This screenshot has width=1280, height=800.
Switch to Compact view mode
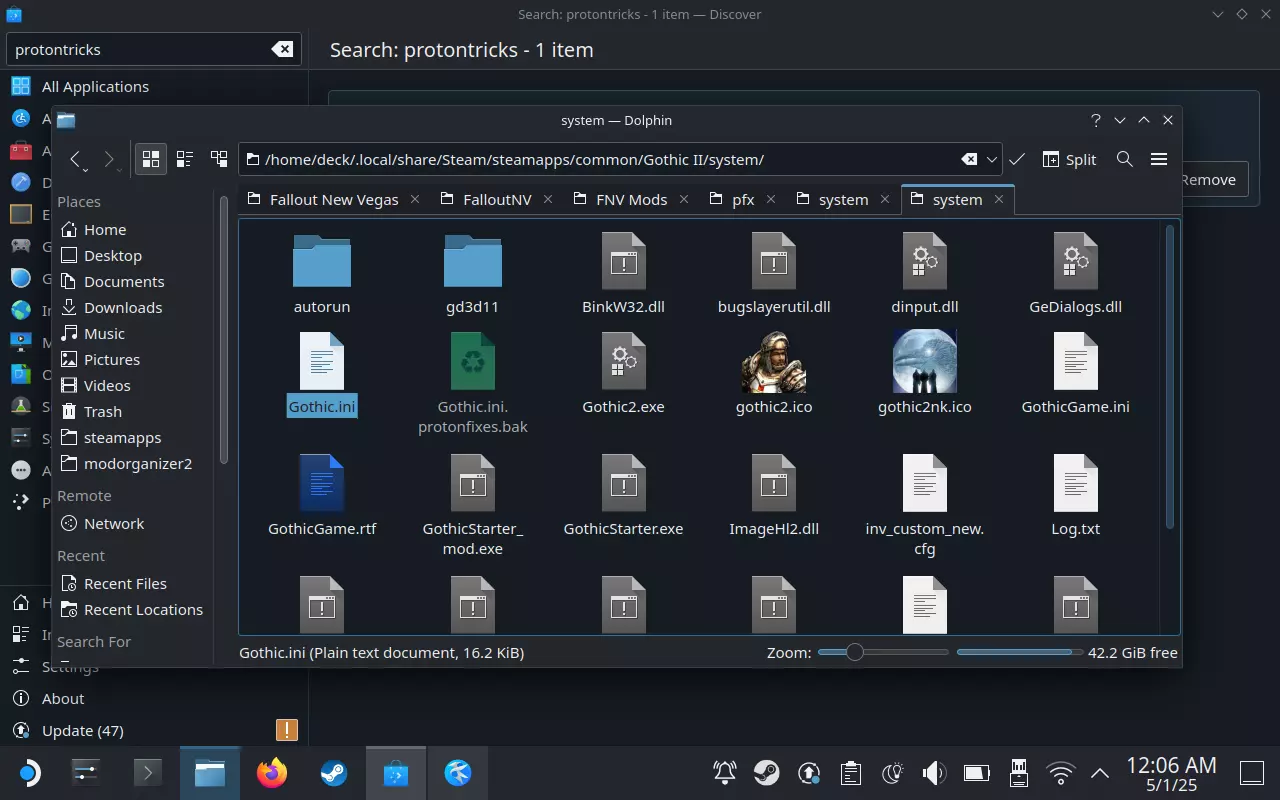185,159
